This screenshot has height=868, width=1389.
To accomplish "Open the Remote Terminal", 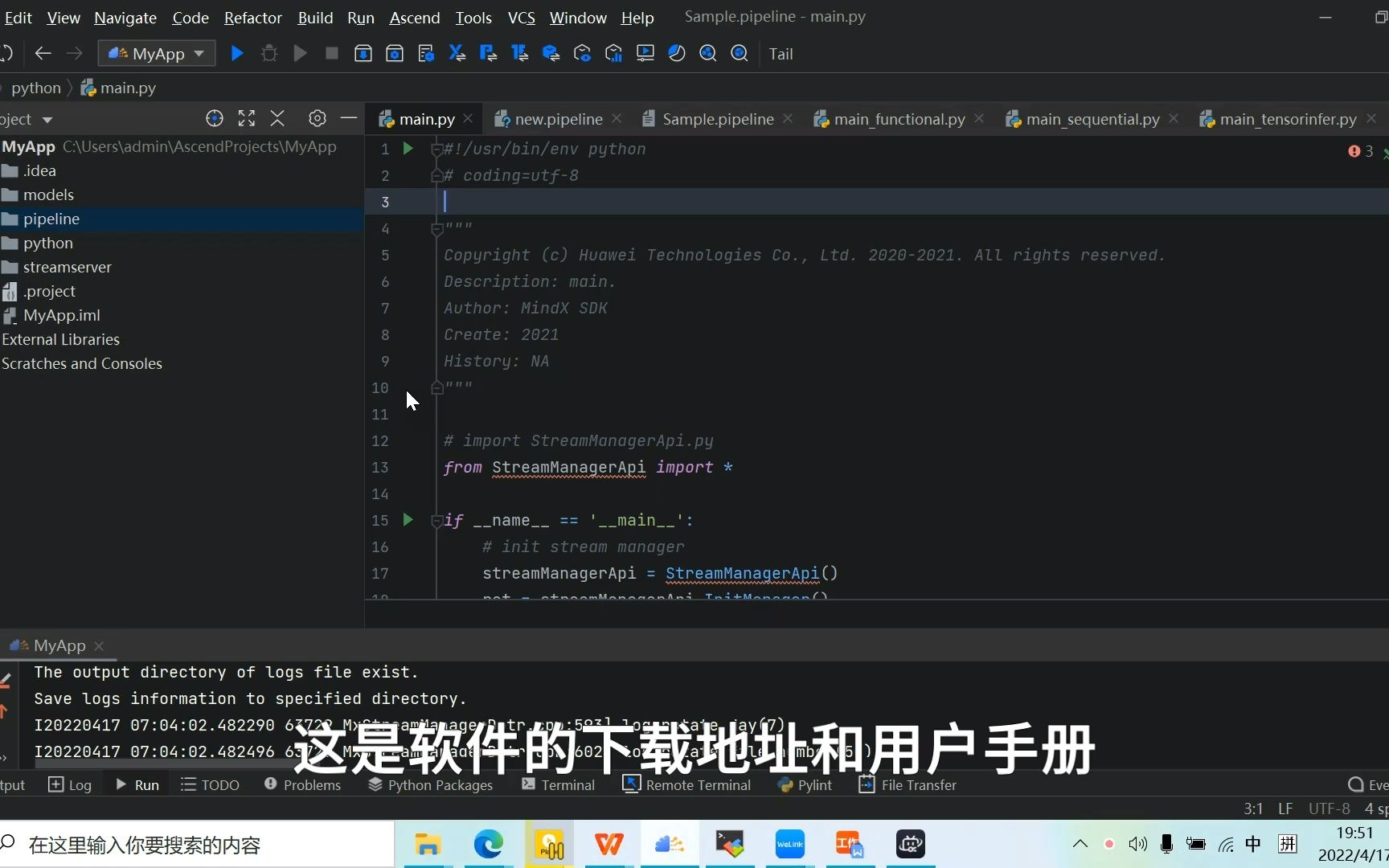I will click(687, 784).
